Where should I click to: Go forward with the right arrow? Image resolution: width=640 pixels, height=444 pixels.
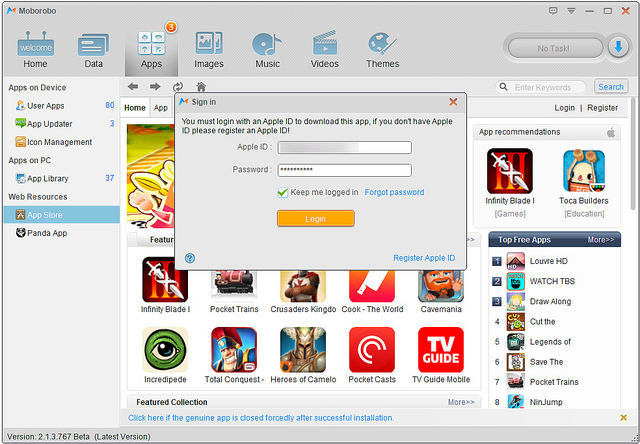[155, 87]
